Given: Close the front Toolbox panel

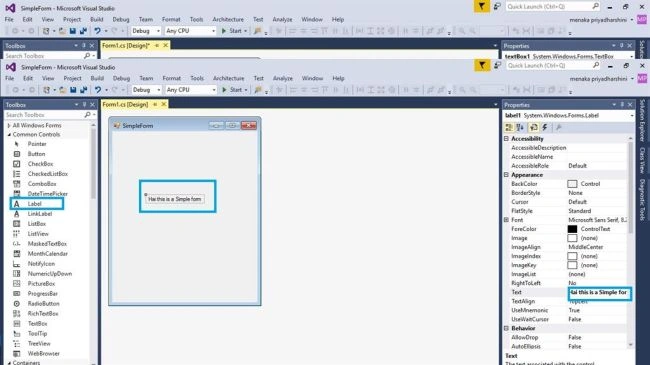Looking at the screenshot, I should pos(92,105).
